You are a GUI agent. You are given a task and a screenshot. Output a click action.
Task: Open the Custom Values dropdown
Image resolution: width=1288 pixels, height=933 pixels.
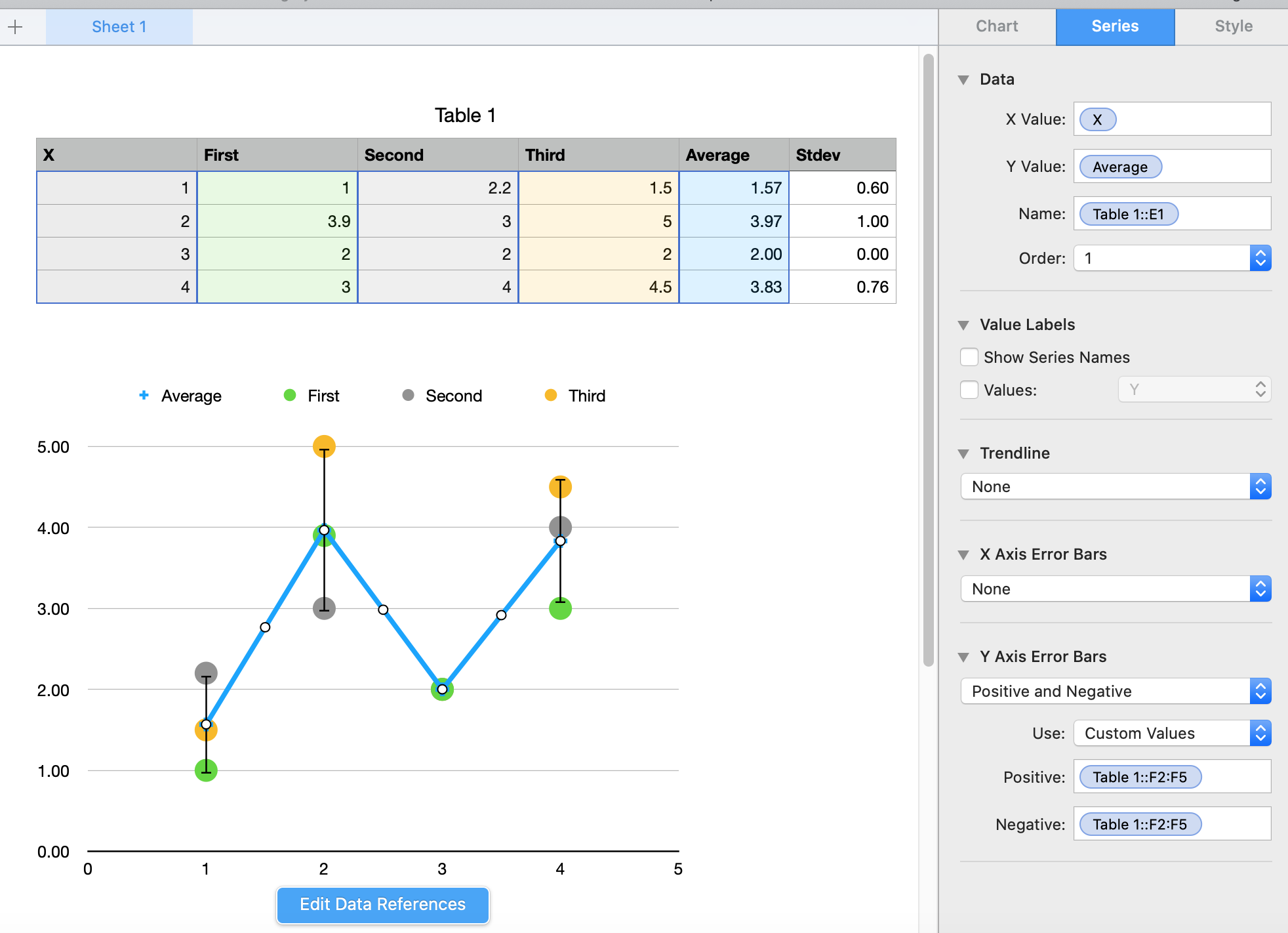coord(1171,734)
